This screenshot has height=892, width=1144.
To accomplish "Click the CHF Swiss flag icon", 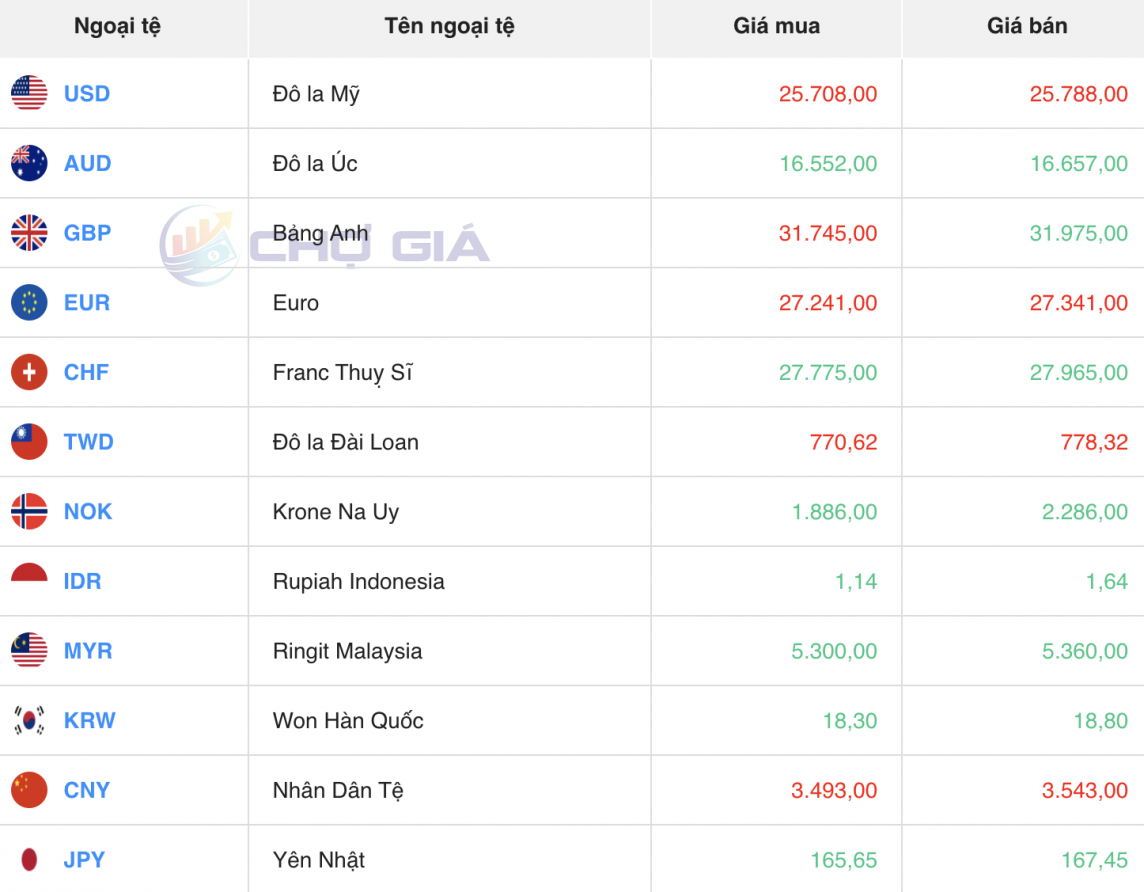I will click(29, 372).
